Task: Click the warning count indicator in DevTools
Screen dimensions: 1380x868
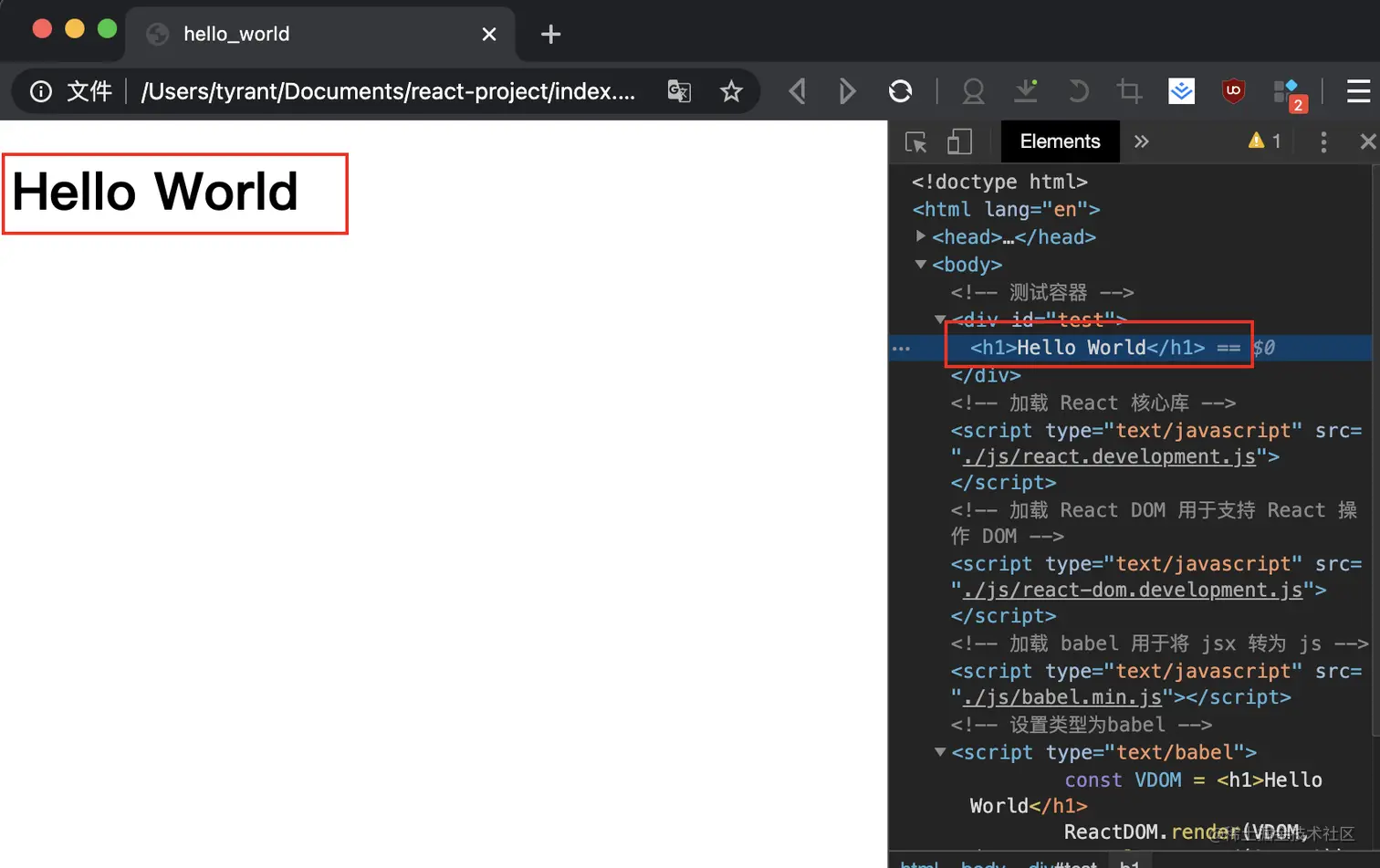Action: pos(1265,141)
